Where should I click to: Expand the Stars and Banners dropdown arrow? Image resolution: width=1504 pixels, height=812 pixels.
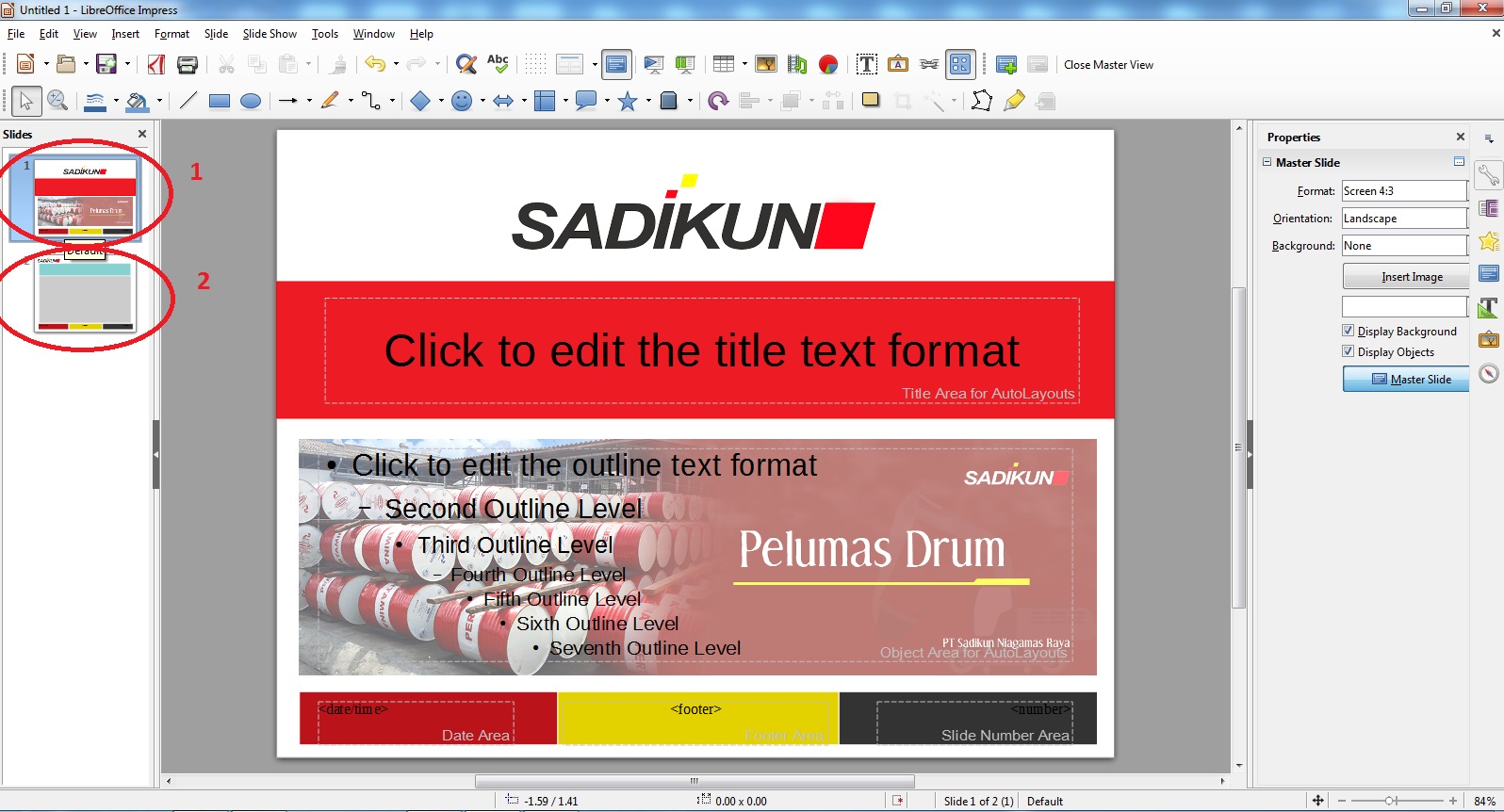click(x=648, y=101)
